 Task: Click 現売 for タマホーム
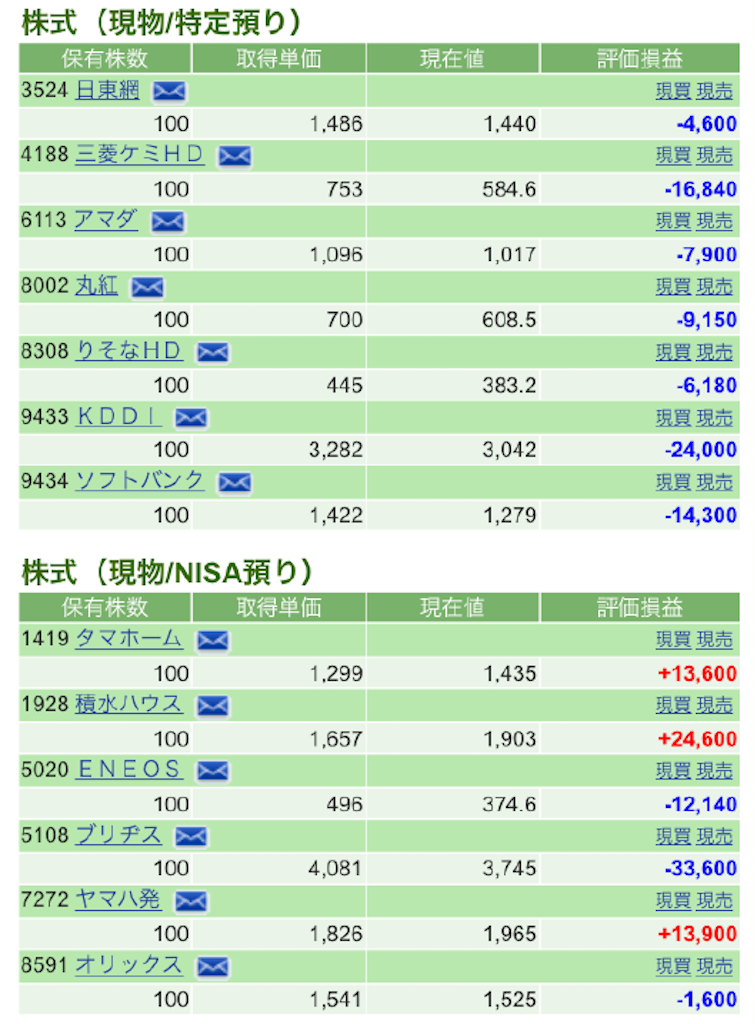tap(715, 640)
